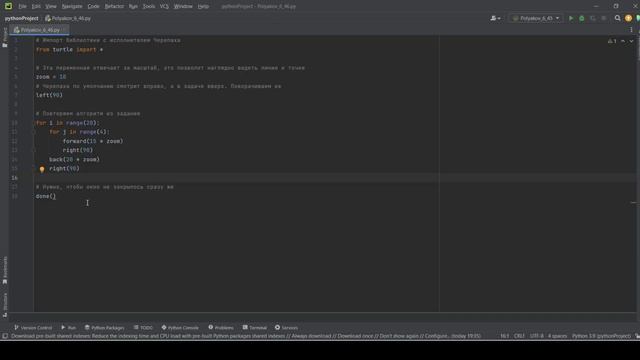Open the Run tool window tab
This screenshot has width=640, height=360.
tap(68, 327)
